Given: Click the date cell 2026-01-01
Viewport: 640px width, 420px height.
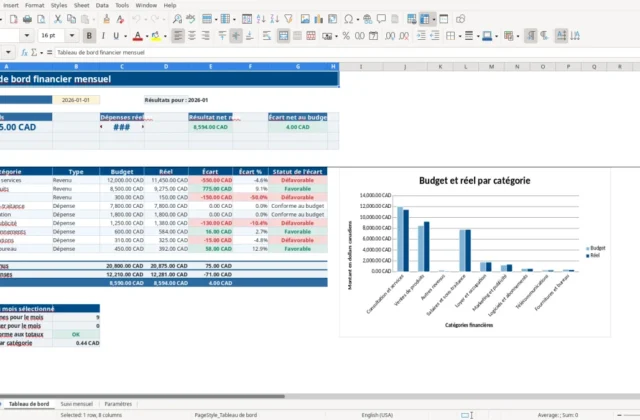Looking at the screenshot, I should click(x=76, y=100).
